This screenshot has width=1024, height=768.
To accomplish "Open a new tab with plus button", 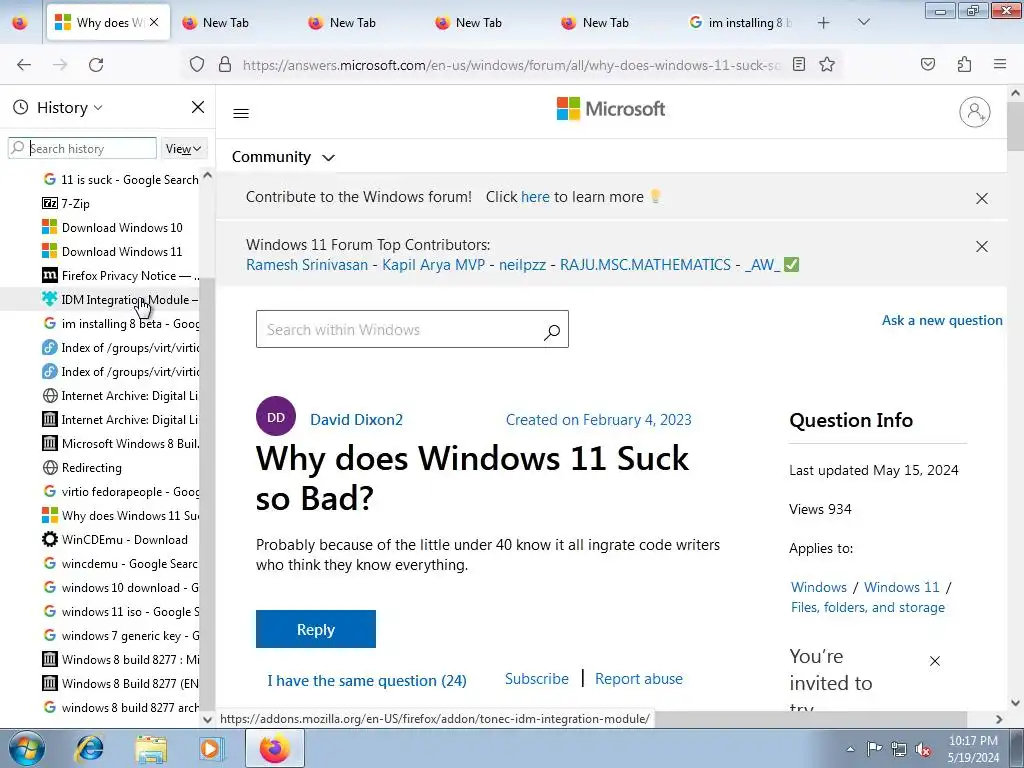I will (824, 23).
